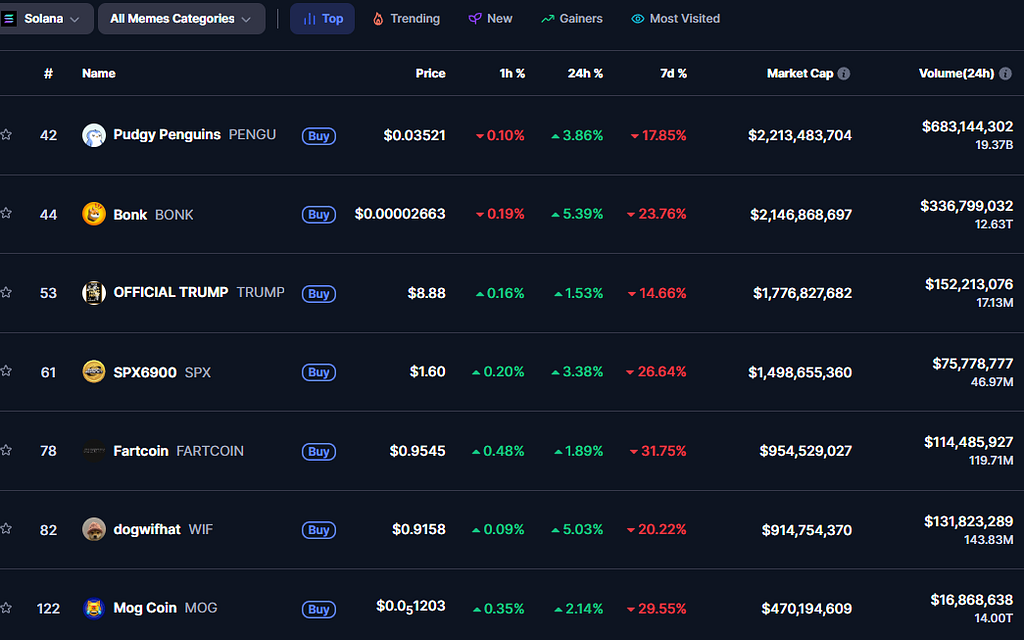Click the dogwifhat coin logo
This screenshot has height=640, width=1024.
click(x=94, y=530)
